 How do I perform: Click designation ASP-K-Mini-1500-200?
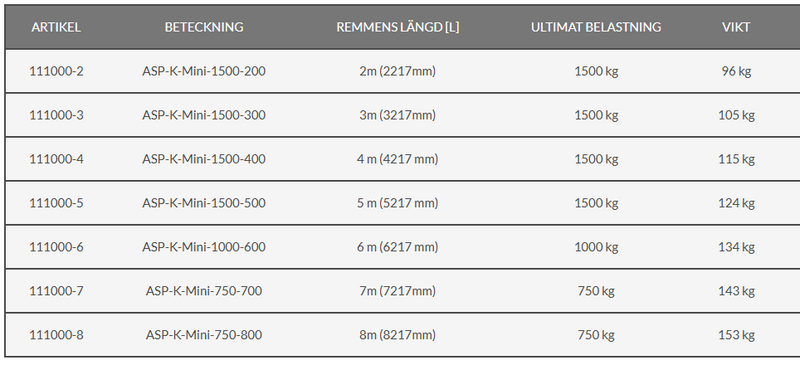204,71
